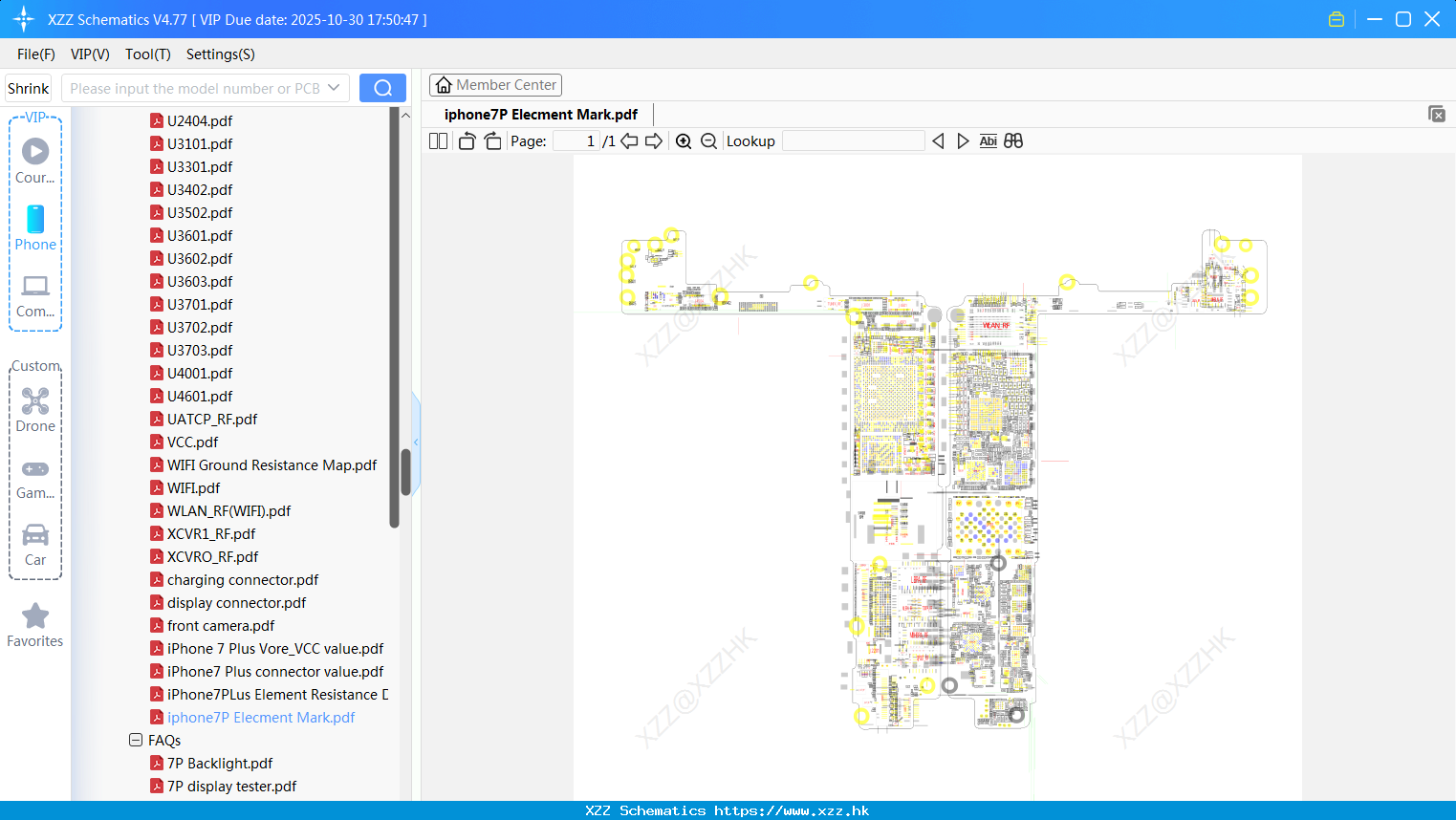The height and width of the screenshot is (820, 1456).
Task: Click the file list scroll-up arrow
Action: tap(405, 116)
